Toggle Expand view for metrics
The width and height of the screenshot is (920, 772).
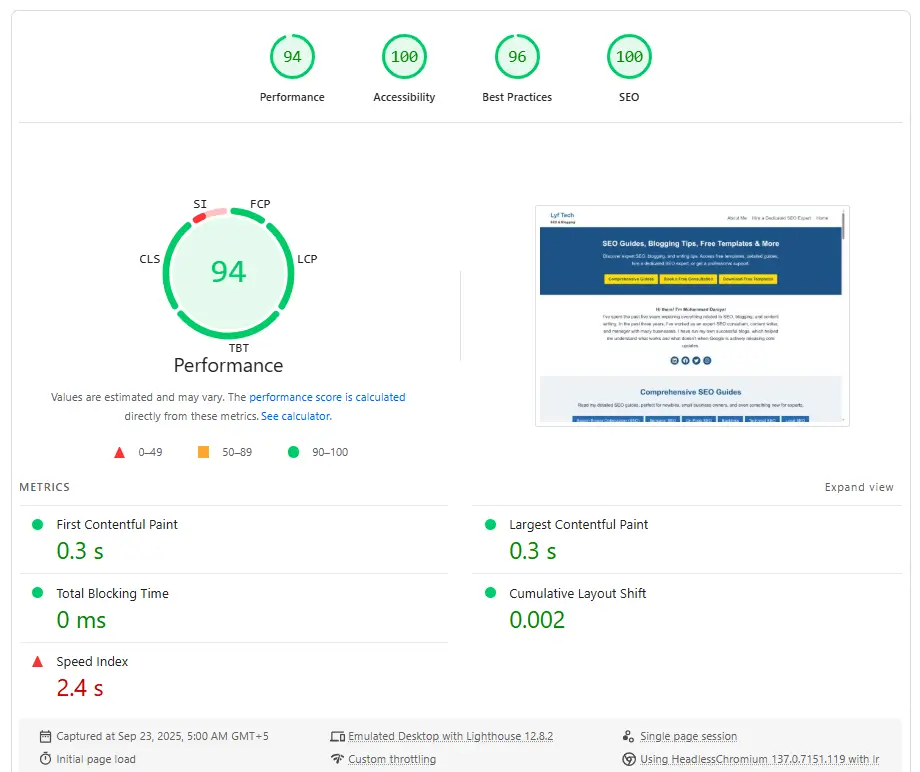point(858,487)
